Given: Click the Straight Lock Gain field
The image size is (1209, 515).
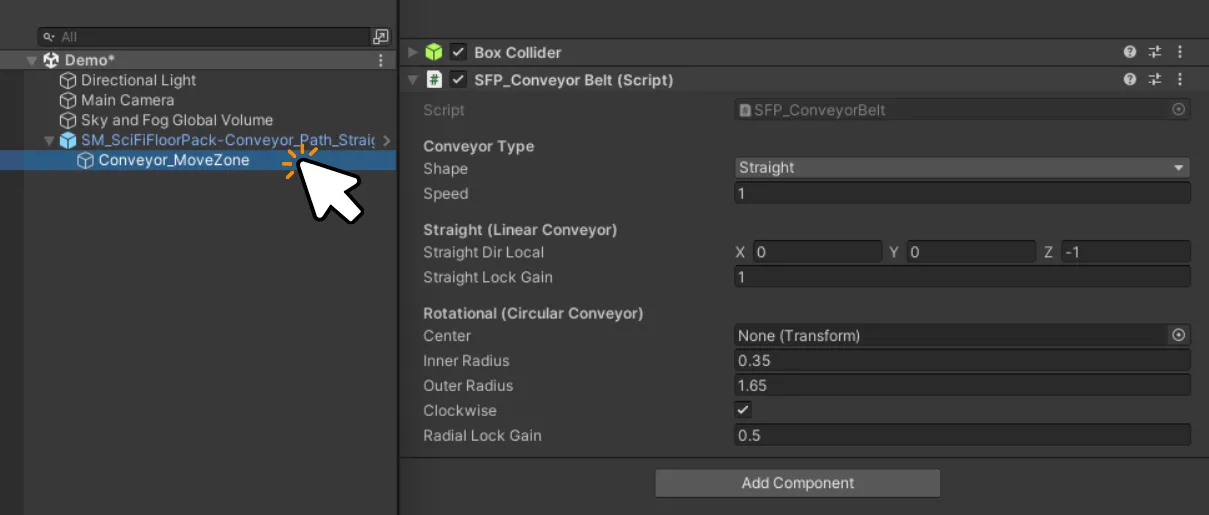Looking at the screenshot, I should [962, 277].
